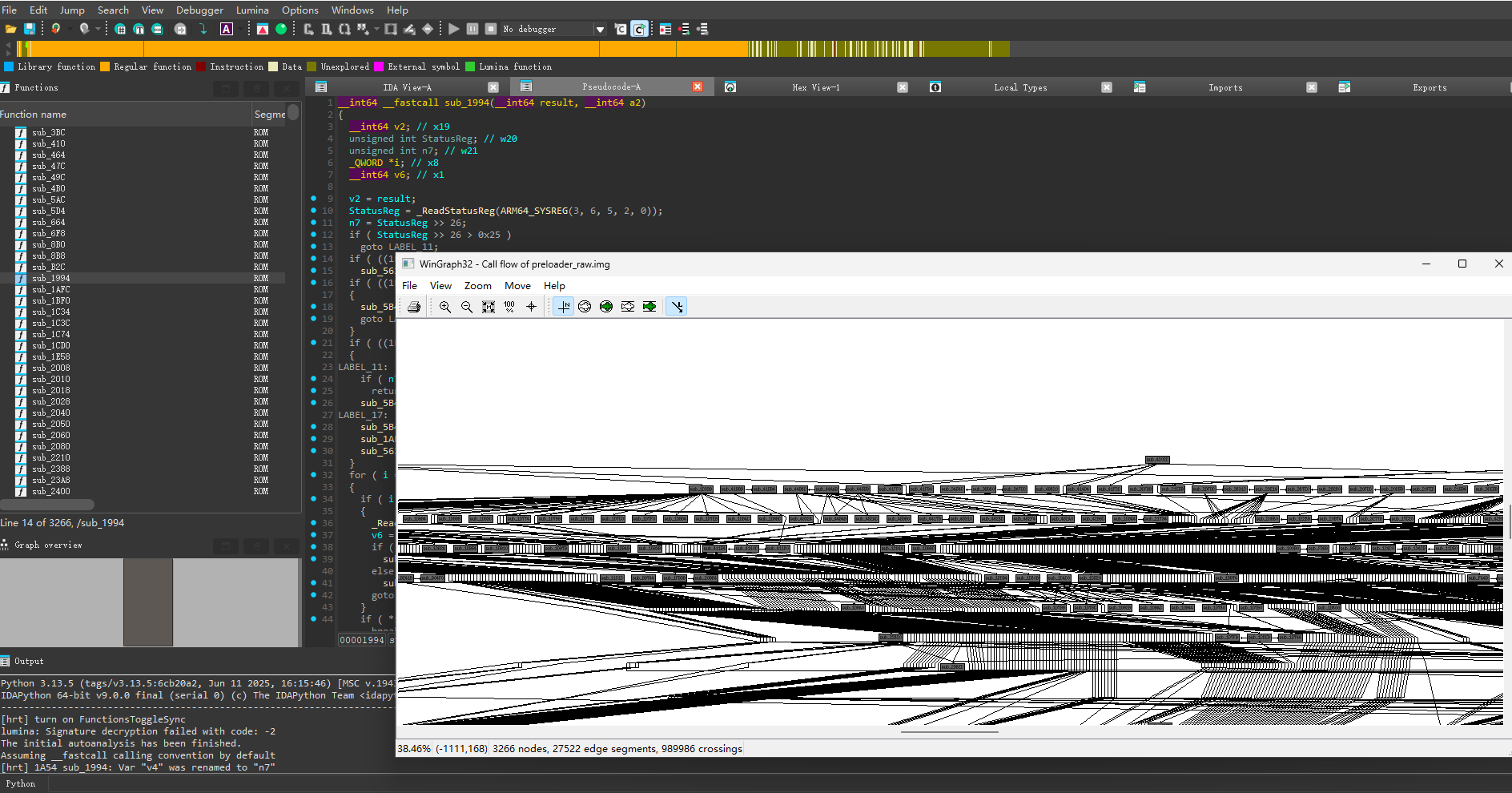Click the fit-graph-to-window icon
Image resolution: width=1512 pixels, height=793 pixels.
point(489,307)
